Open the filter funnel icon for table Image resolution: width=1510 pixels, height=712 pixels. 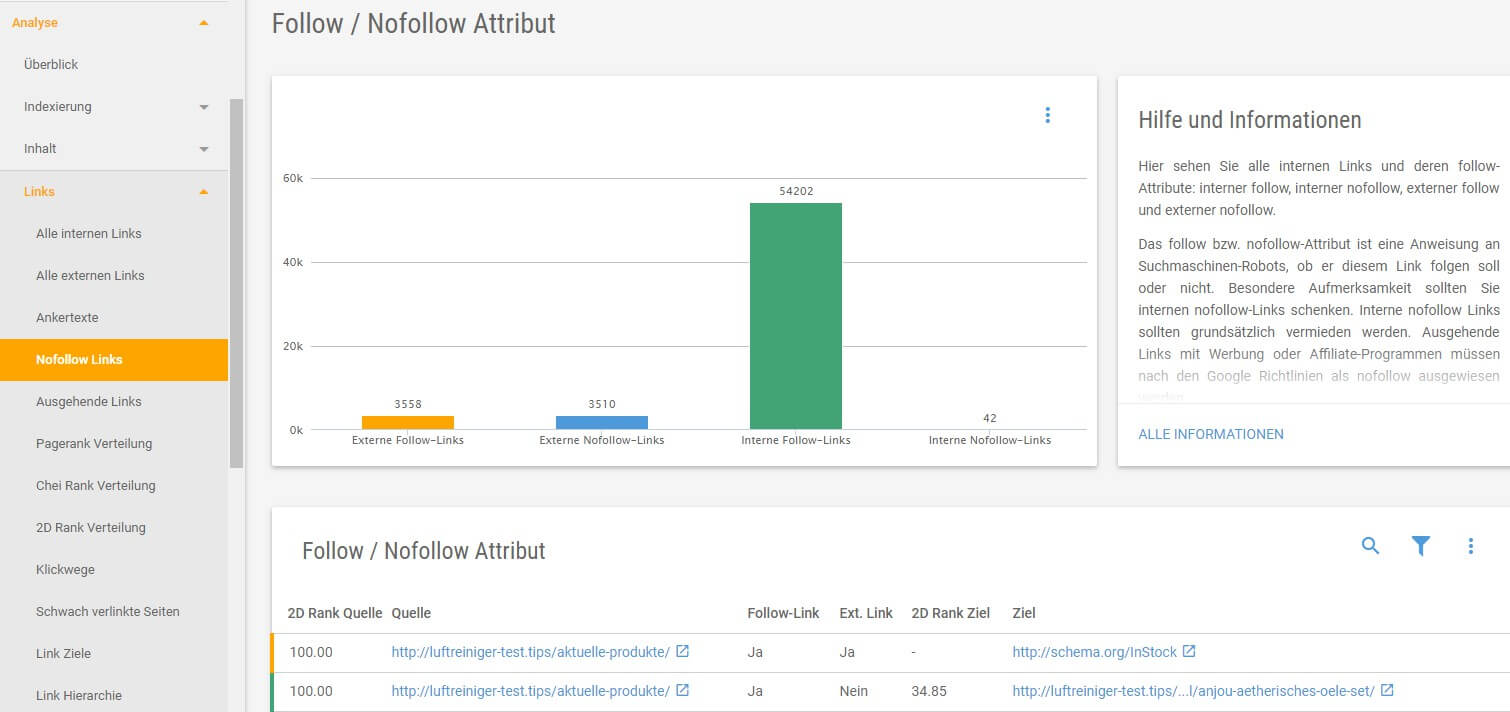tap(1420, 546)
